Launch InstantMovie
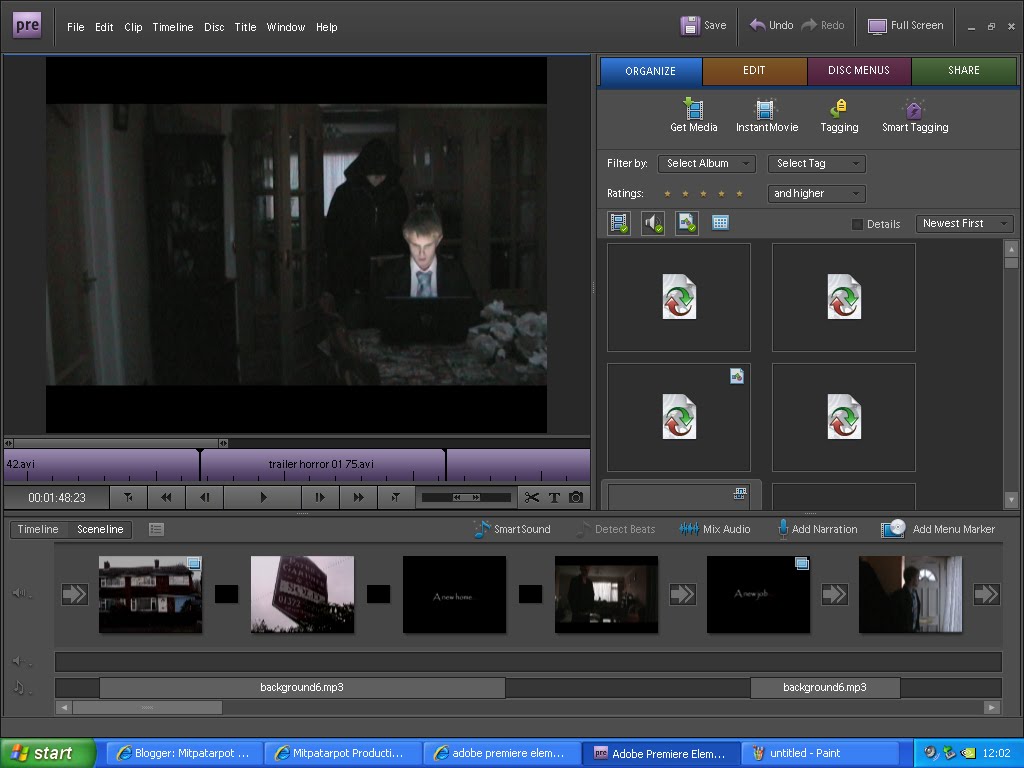The height and width of the screenshot is (768, 1024). pyautogui.click(x=767, y=116)
